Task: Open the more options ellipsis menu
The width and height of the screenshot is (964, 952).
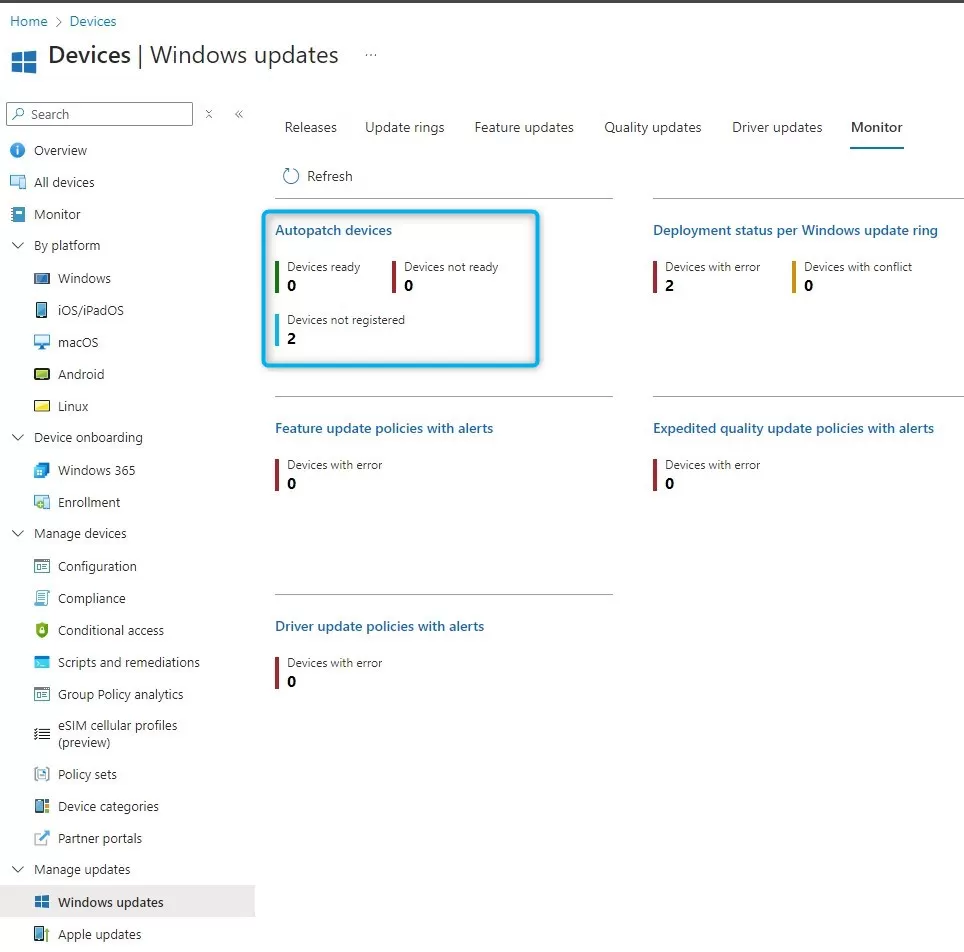Action: click(x=371, y=55)
